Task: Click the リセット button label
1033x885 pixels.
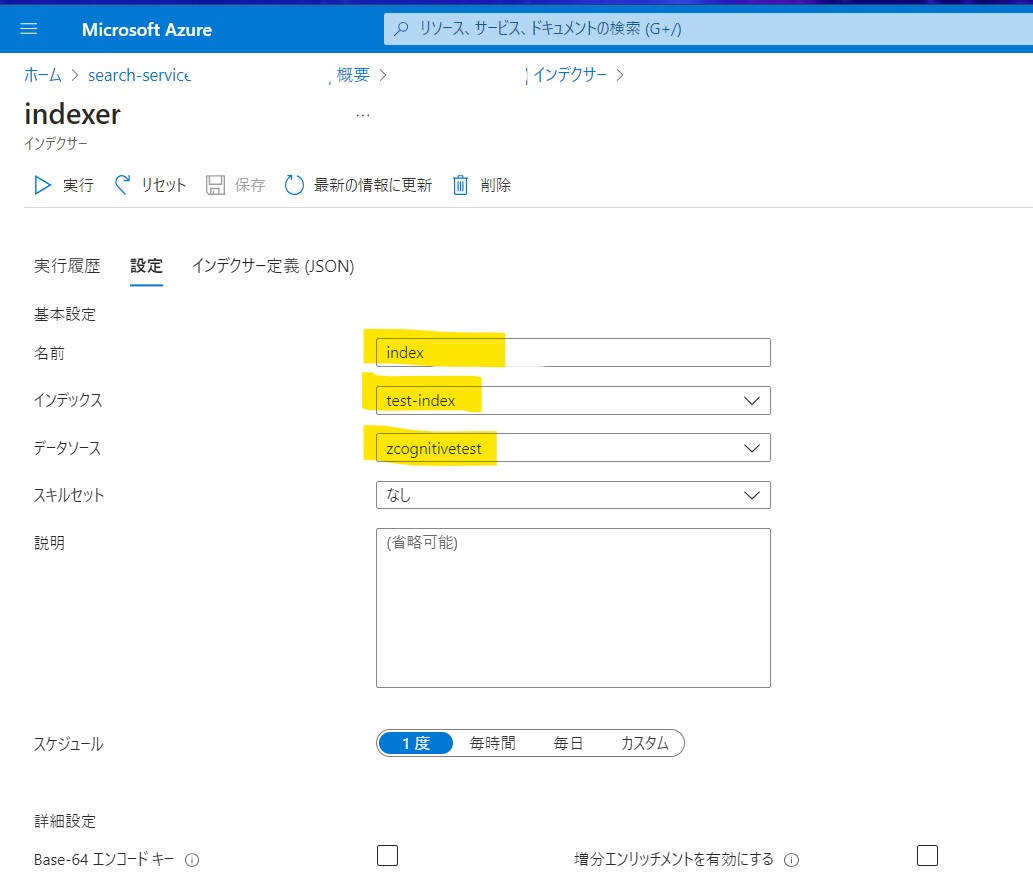Action: tap(163, 185)
